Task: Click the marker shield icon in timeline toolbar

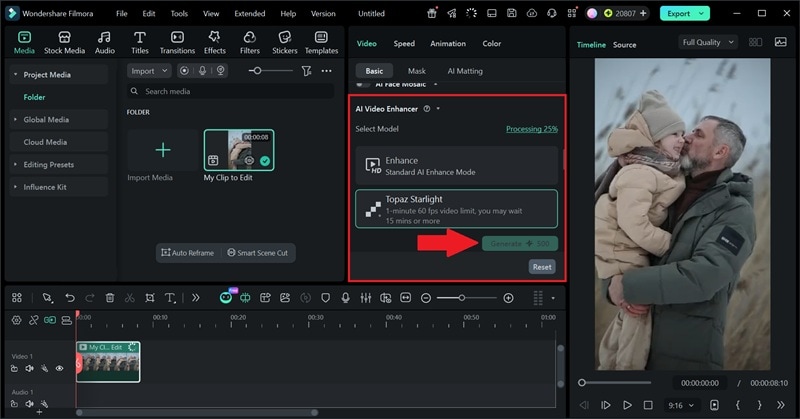Action: 326,298
